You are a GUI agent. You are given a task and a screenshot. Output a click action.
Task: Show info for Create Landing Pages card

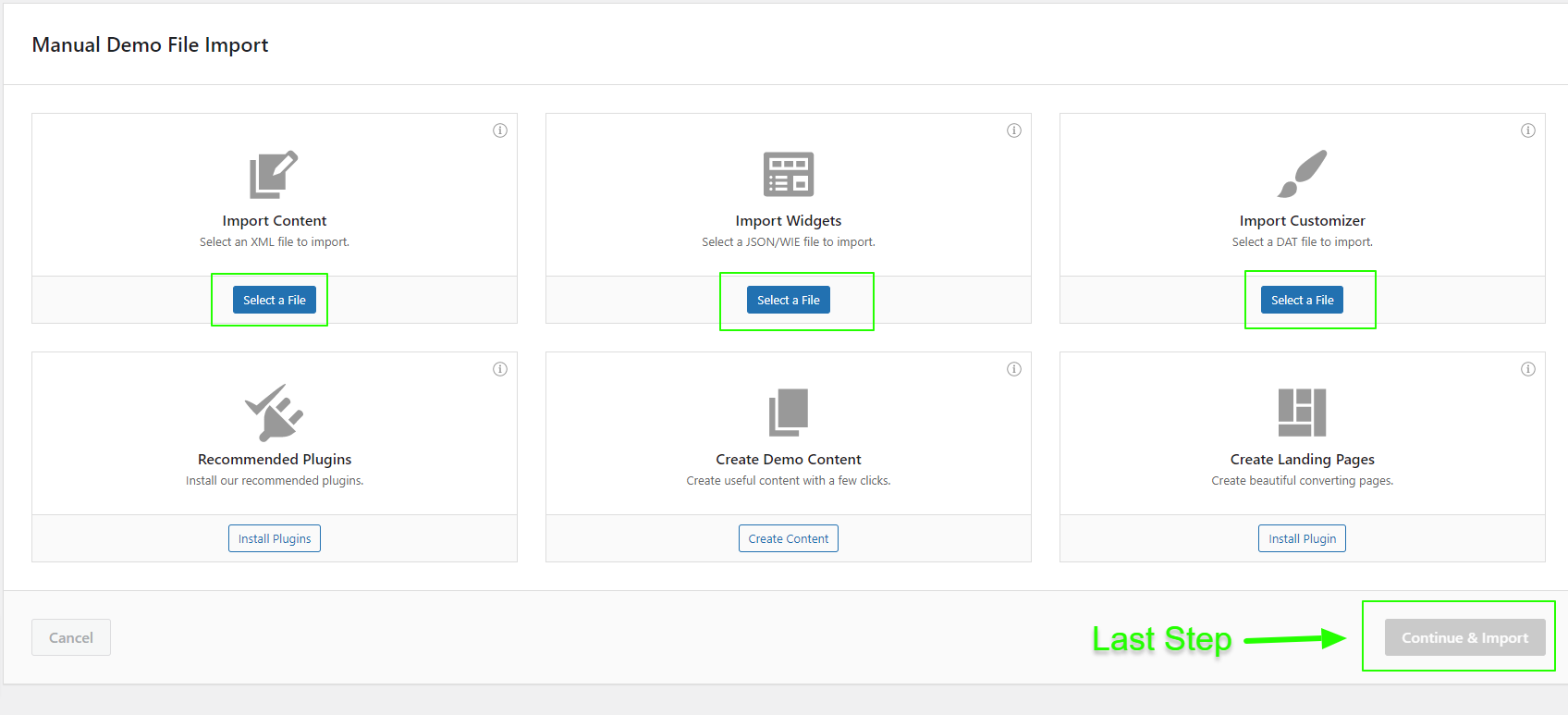1528,369
